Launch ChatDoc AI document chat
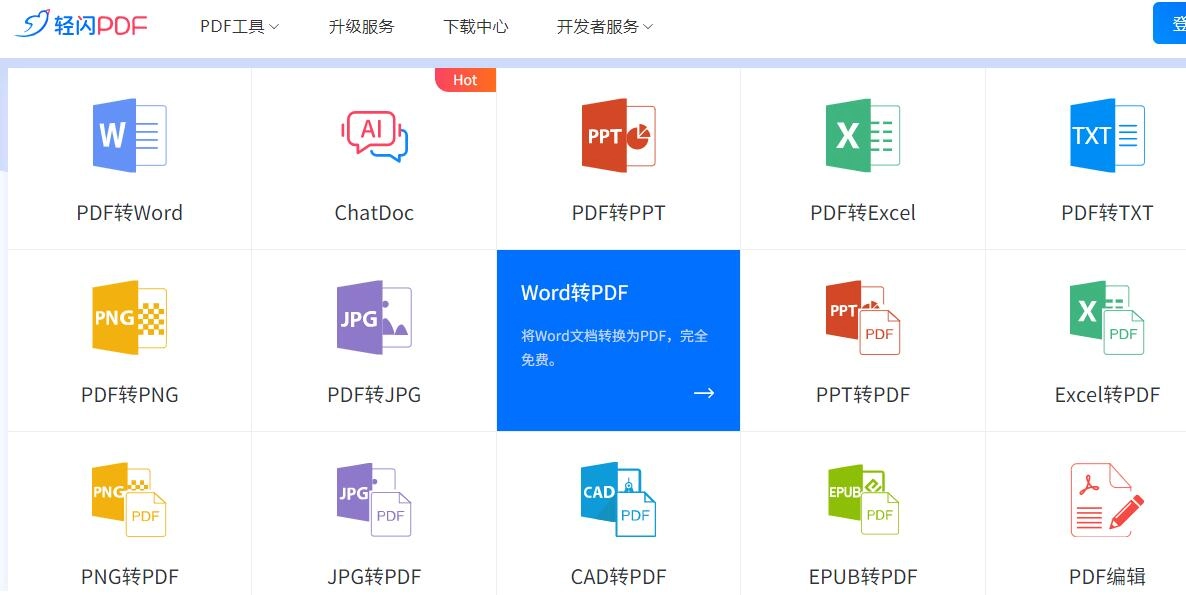 pos(373,160)
